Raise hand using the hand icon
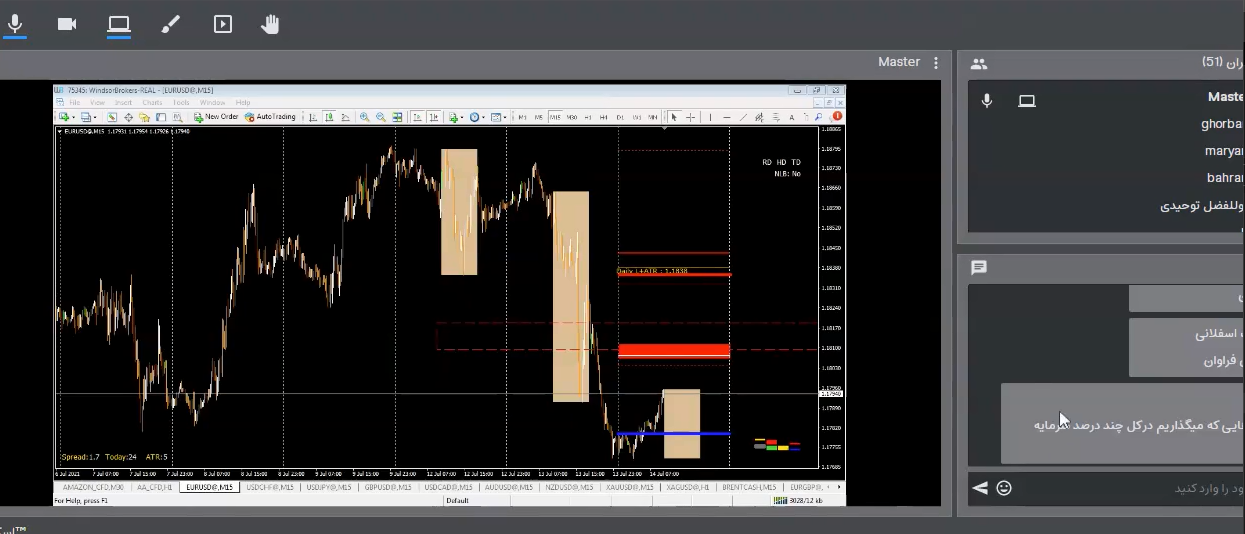Screen dimensions: 1245x534 point(270,24)
